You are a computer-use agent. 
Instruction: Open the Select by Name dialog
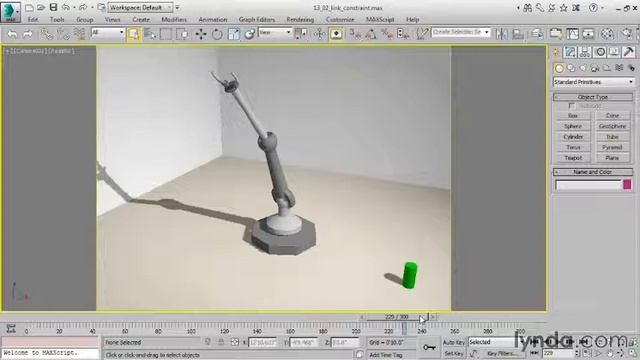point(150,34)
